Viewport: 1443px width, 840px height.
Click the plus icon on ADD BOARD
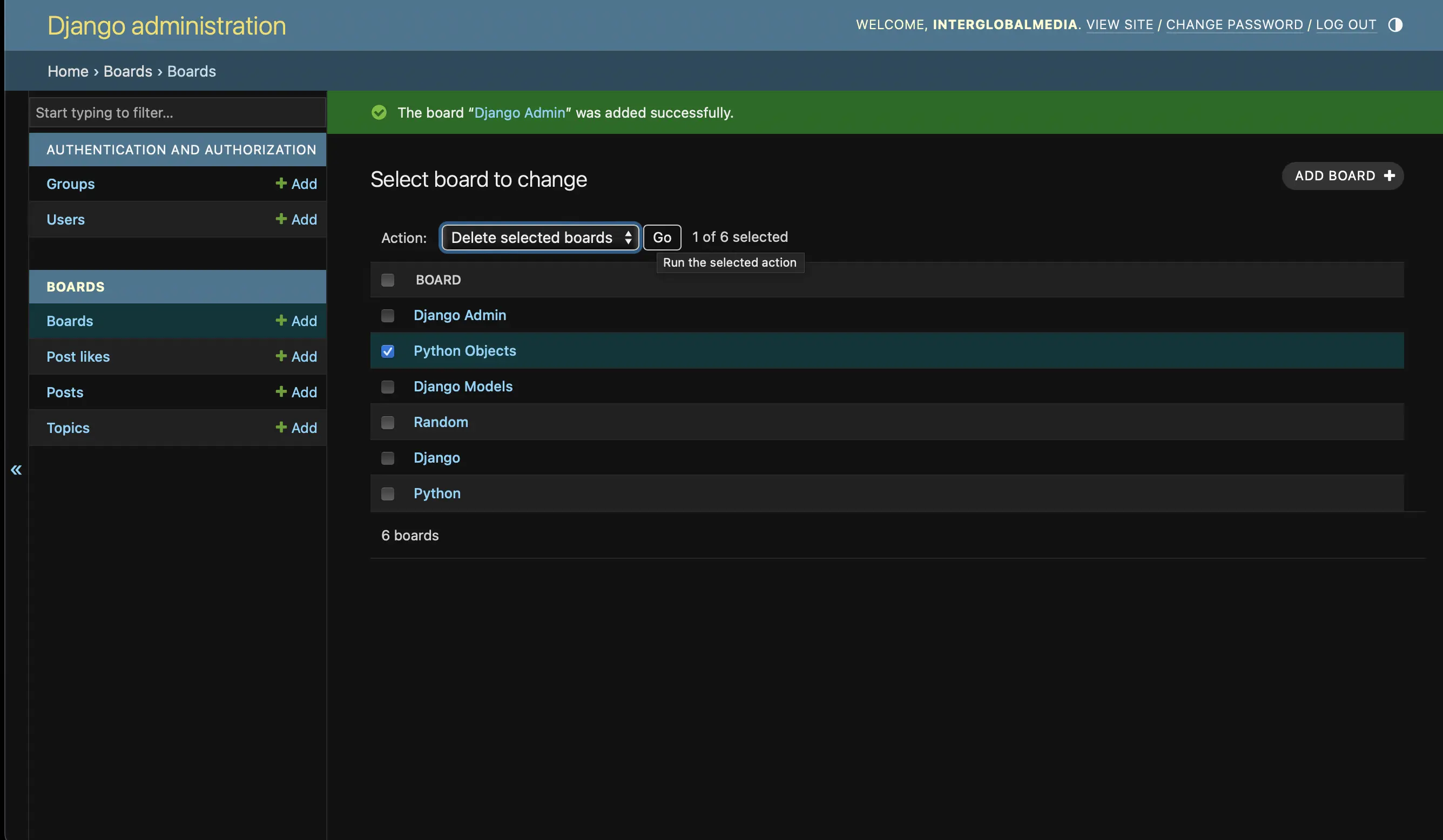(1388, 175)
